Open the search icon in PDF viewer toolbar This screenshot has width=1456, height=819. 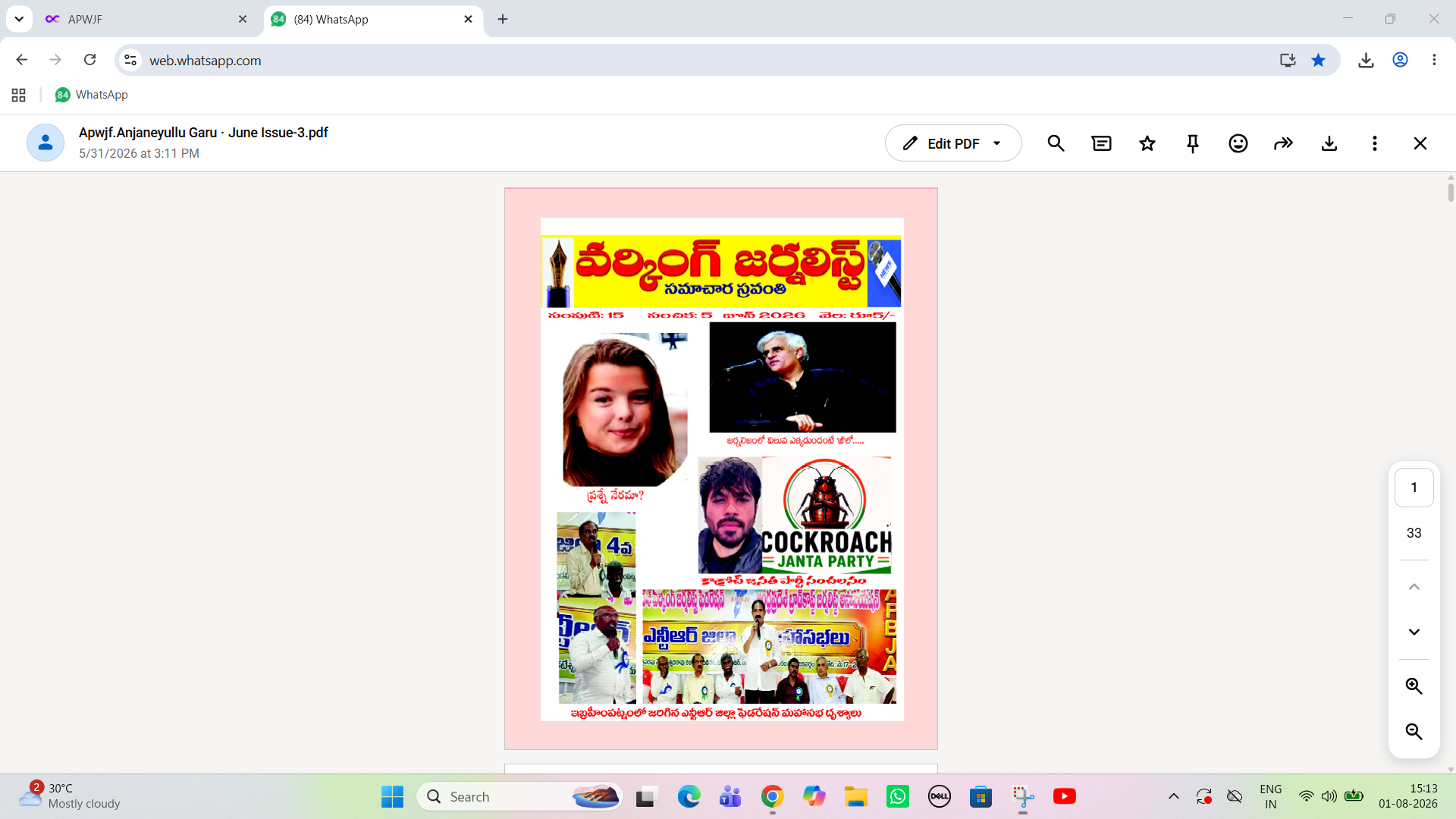pyautogui.click(x=1056, y=143)
